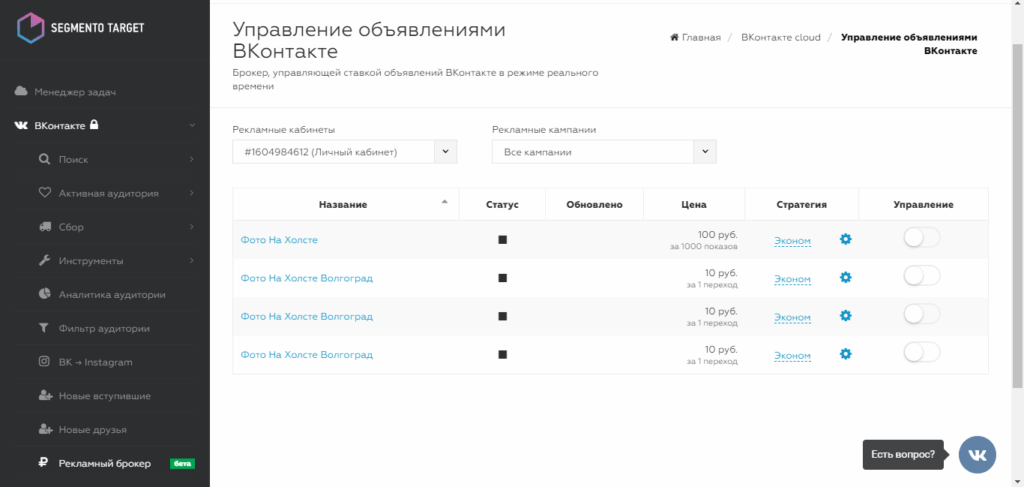
Task: Click the pie chart icon beside Аналитика аудитории
Action: (44, 294)
